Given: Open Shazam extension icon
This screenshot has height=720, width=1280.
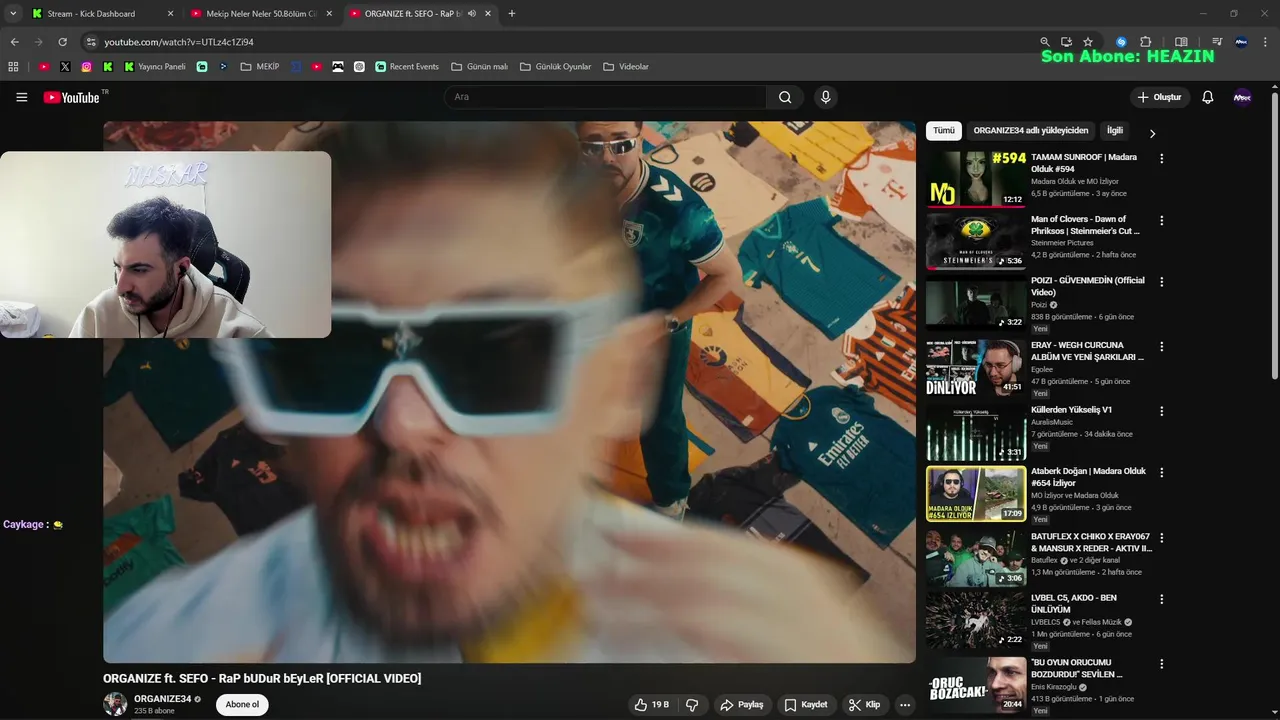Looking at the screenshot, I should 1121,42.
